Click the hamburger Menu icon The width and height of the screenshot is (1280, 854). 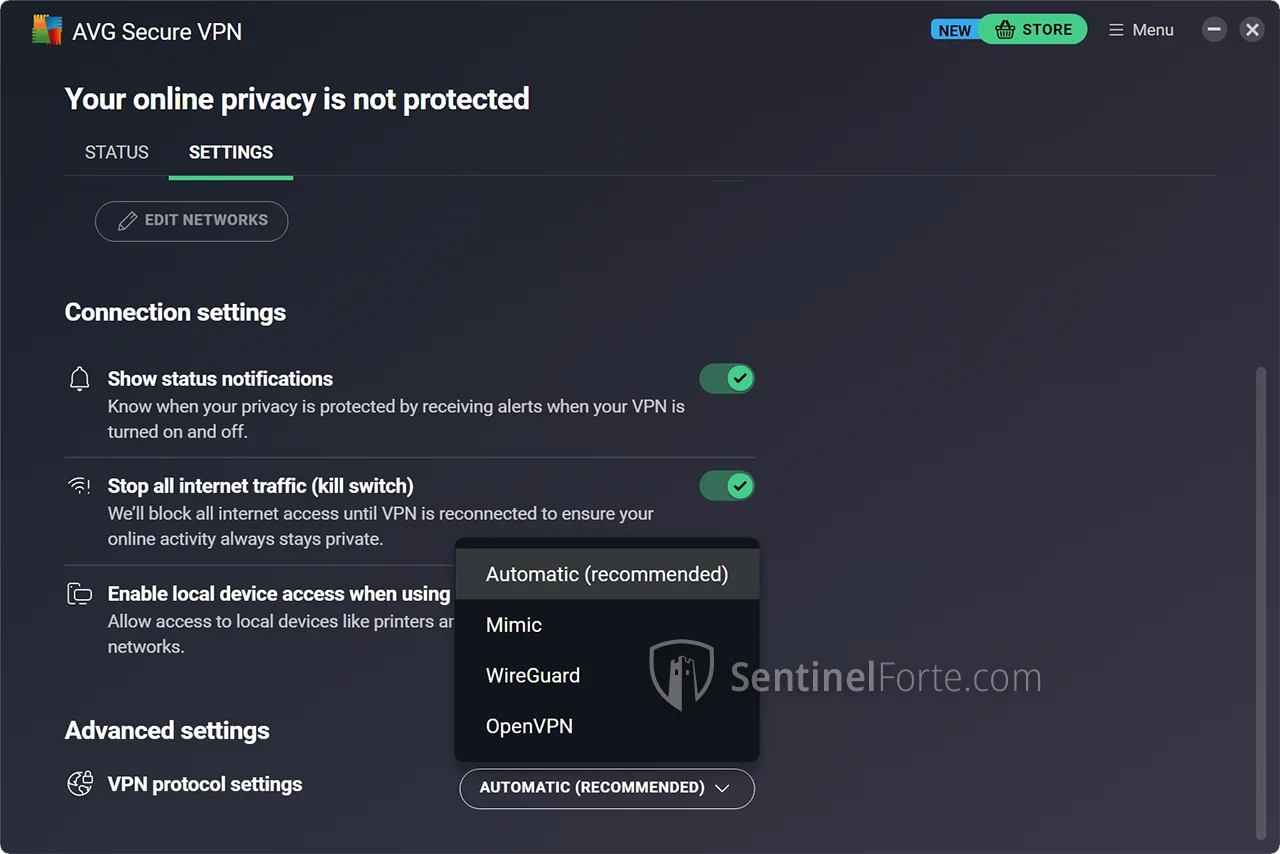pyautogui.click(x=1117, y=30)
